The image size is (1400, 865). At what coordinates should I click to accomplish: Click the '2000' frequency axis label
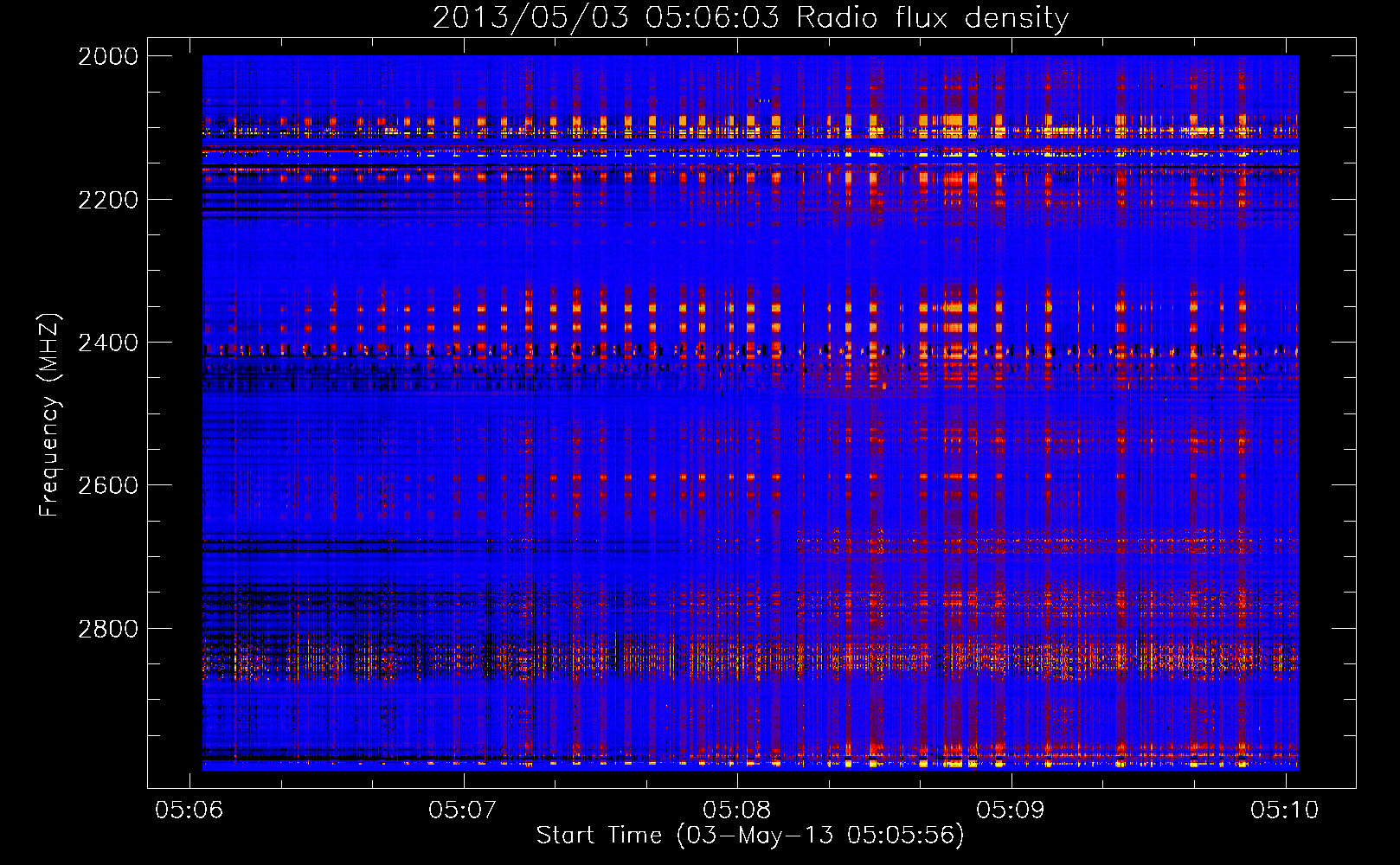click(108, 56)
